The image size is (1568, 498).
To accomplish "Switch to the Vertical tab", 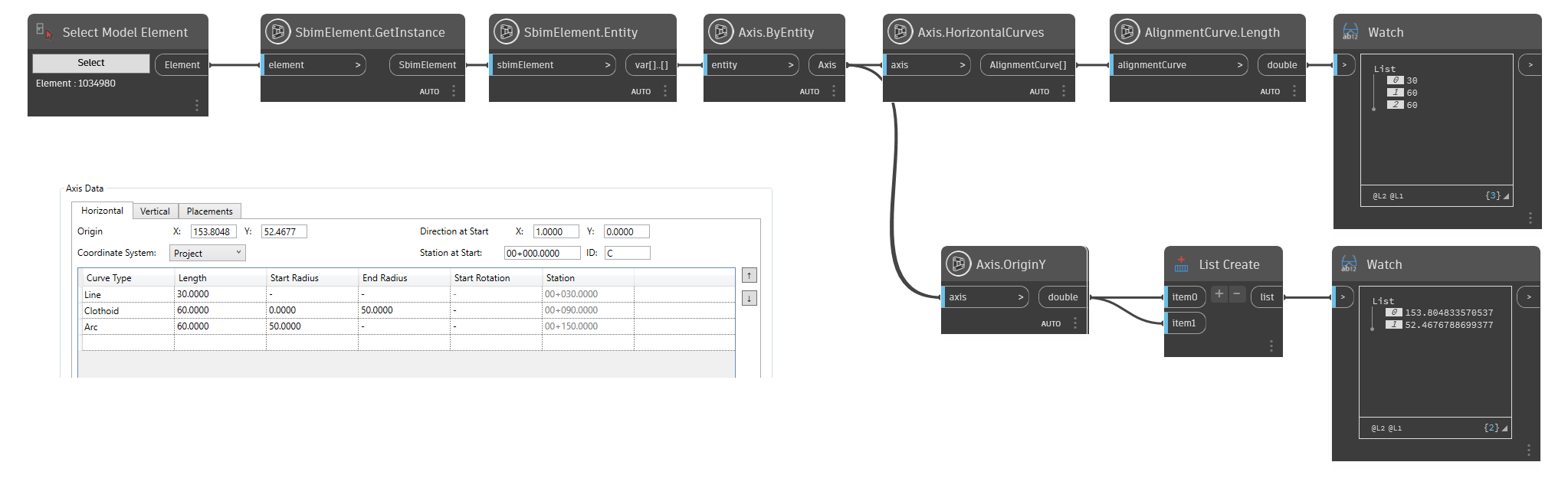I will (x=155, y=211).
